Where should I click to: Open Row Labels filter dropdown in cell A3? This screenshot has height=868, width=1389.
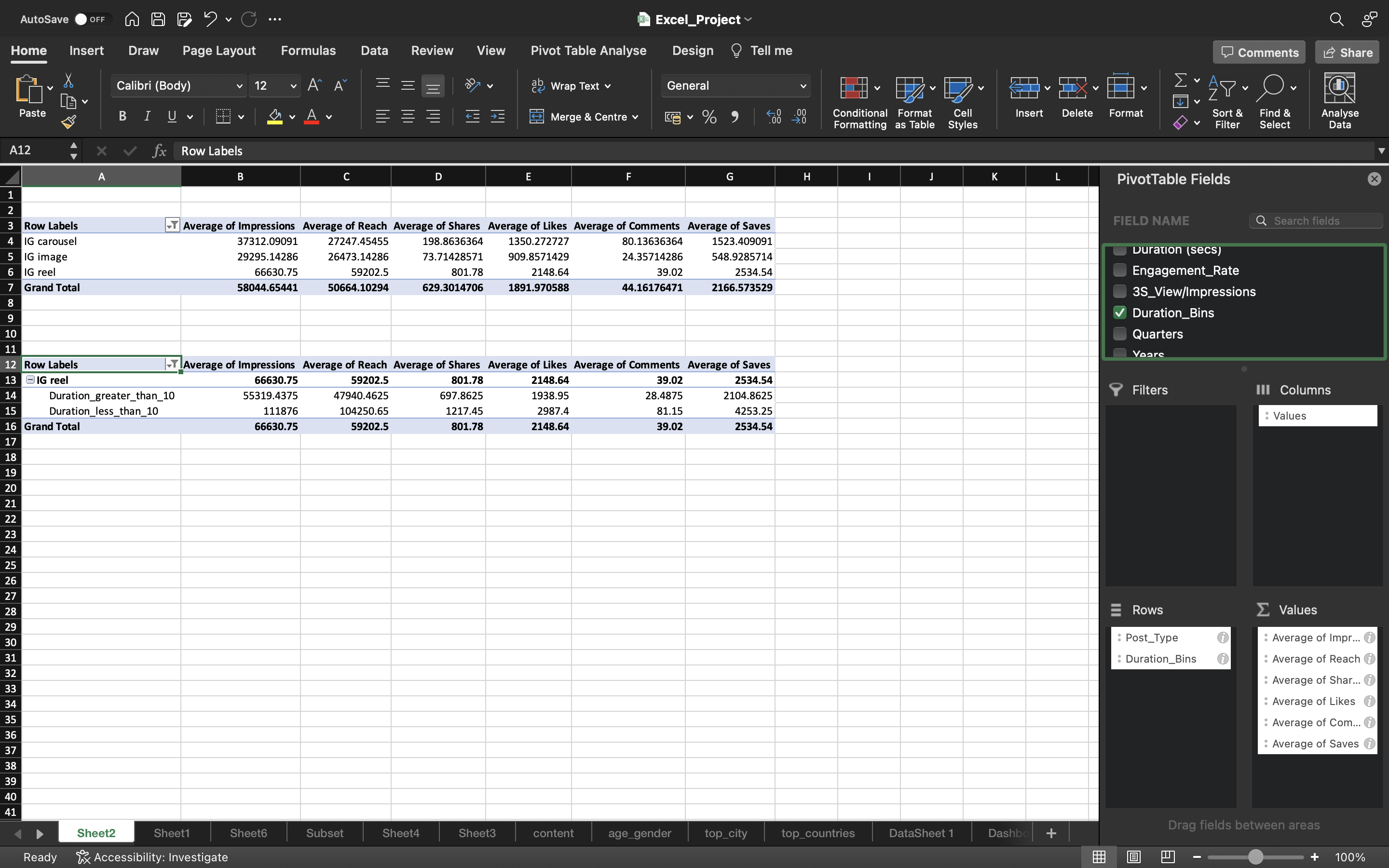[x=172, y=225]
